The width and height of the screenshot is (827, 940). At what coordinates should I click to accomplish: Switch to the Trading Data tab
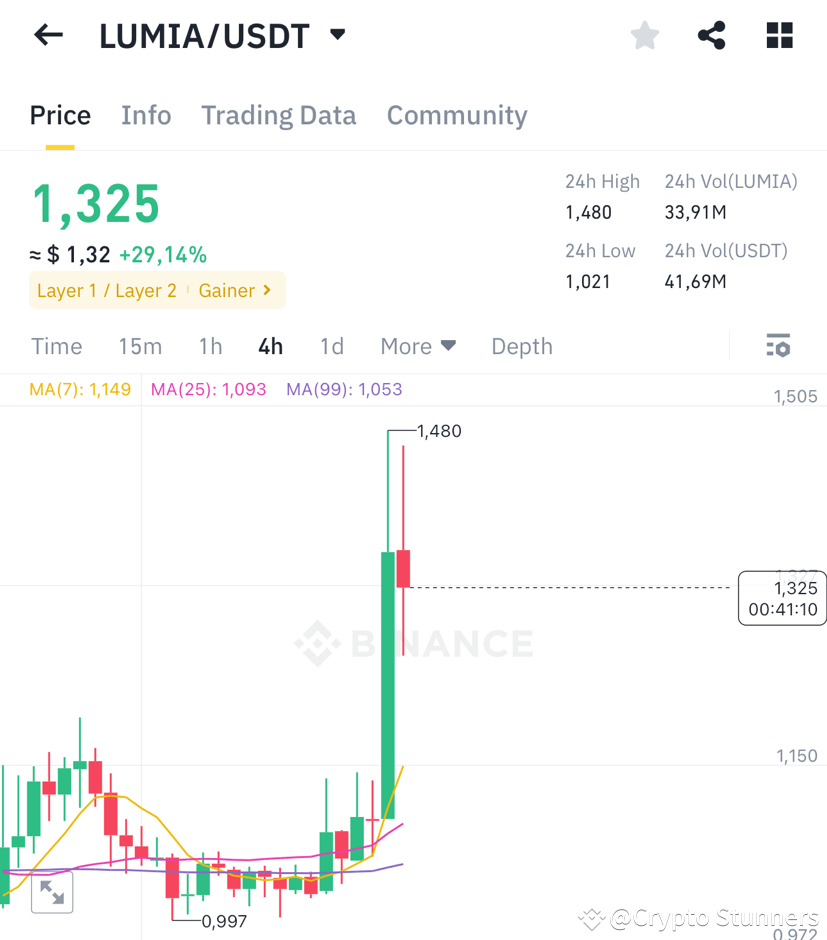[x=278, y=115]
